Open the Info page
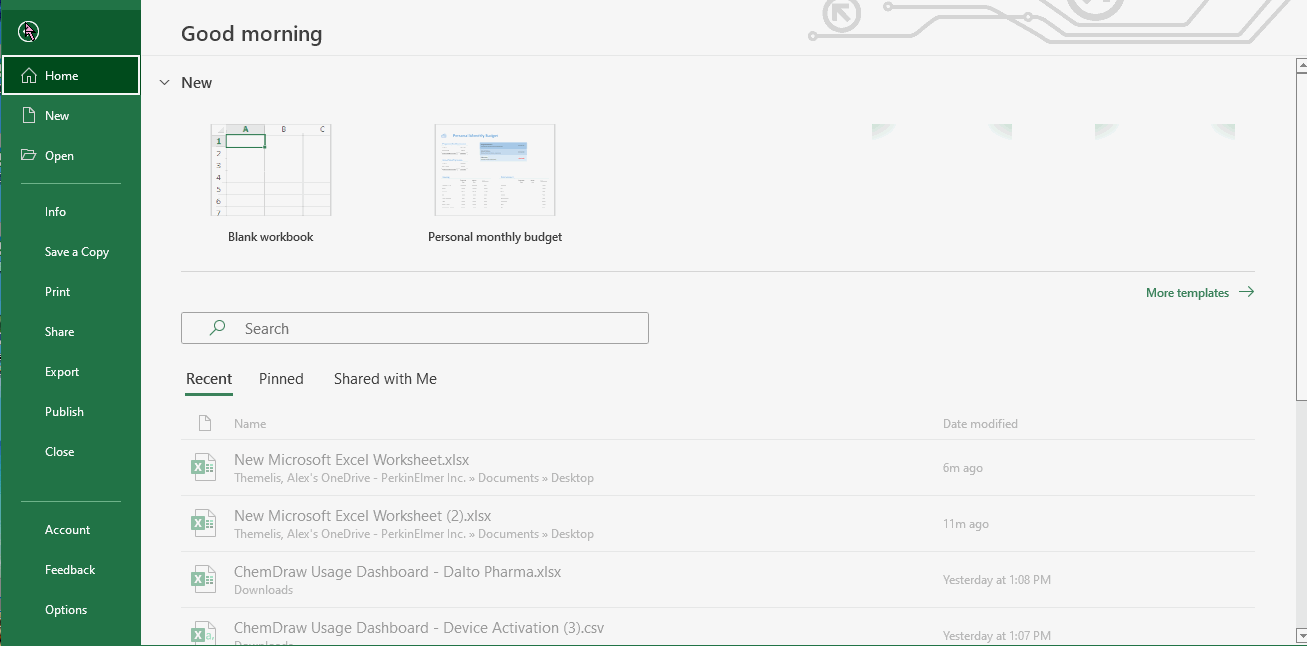The height and width of the screenshot is (646, 1307). (x=55, y=212)
